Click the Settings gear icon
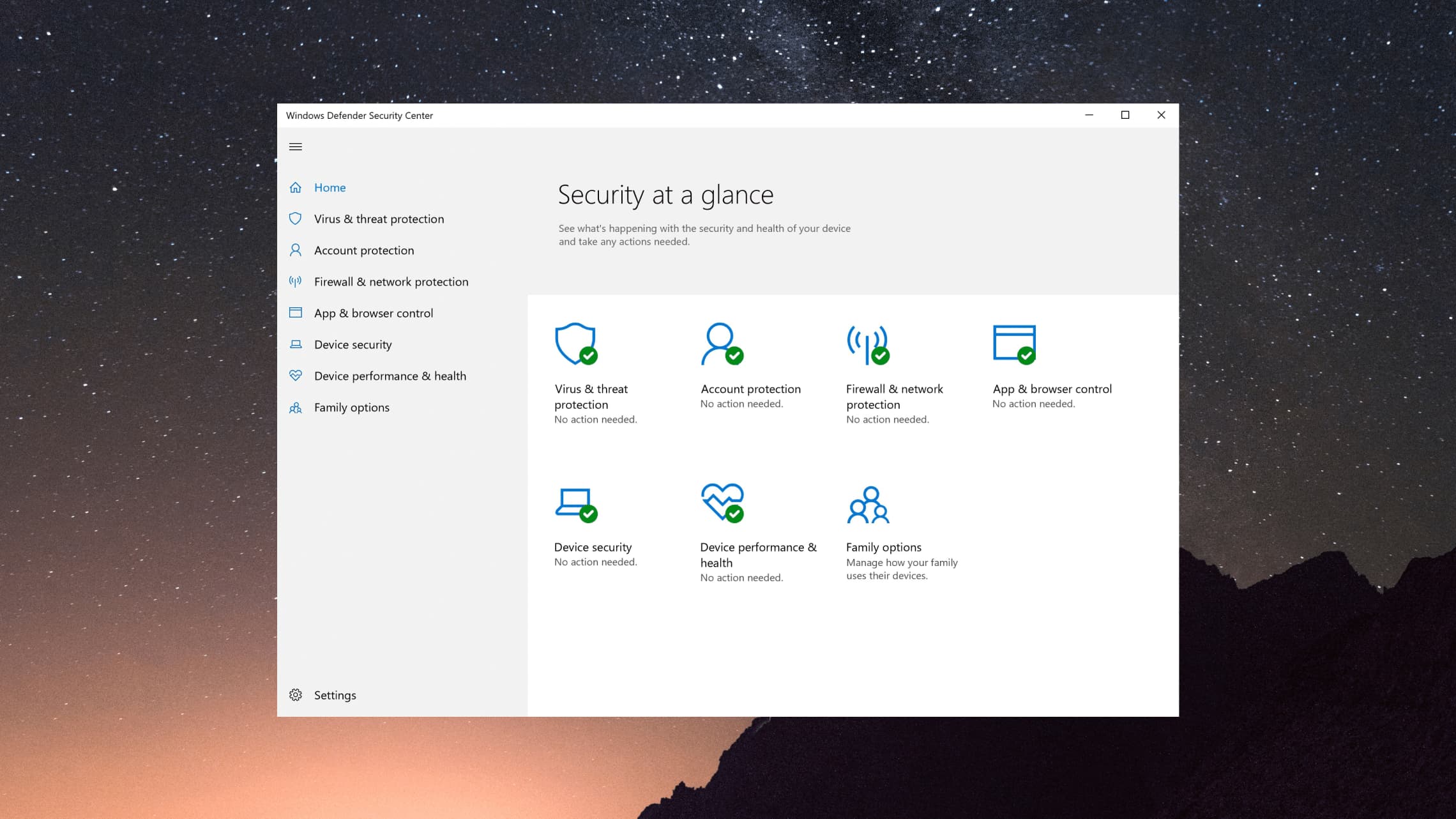1456x819 pixels. point(296,694)
